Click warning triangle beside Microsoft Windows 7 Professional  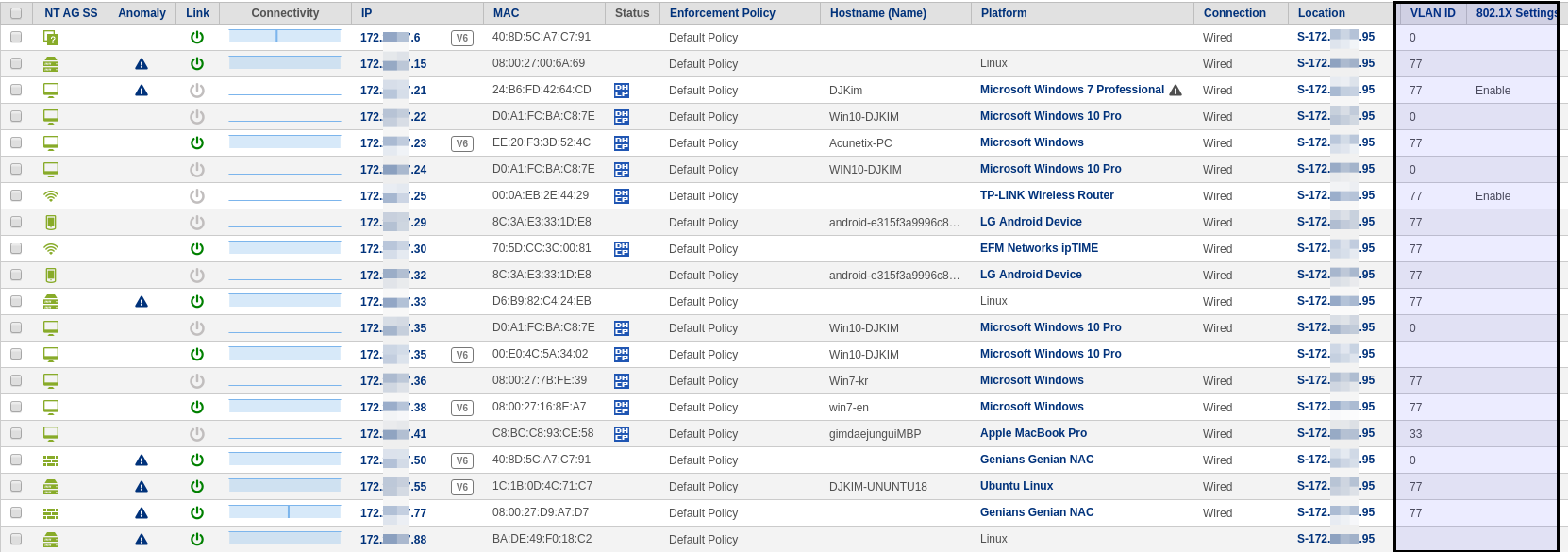(1176, 91)
